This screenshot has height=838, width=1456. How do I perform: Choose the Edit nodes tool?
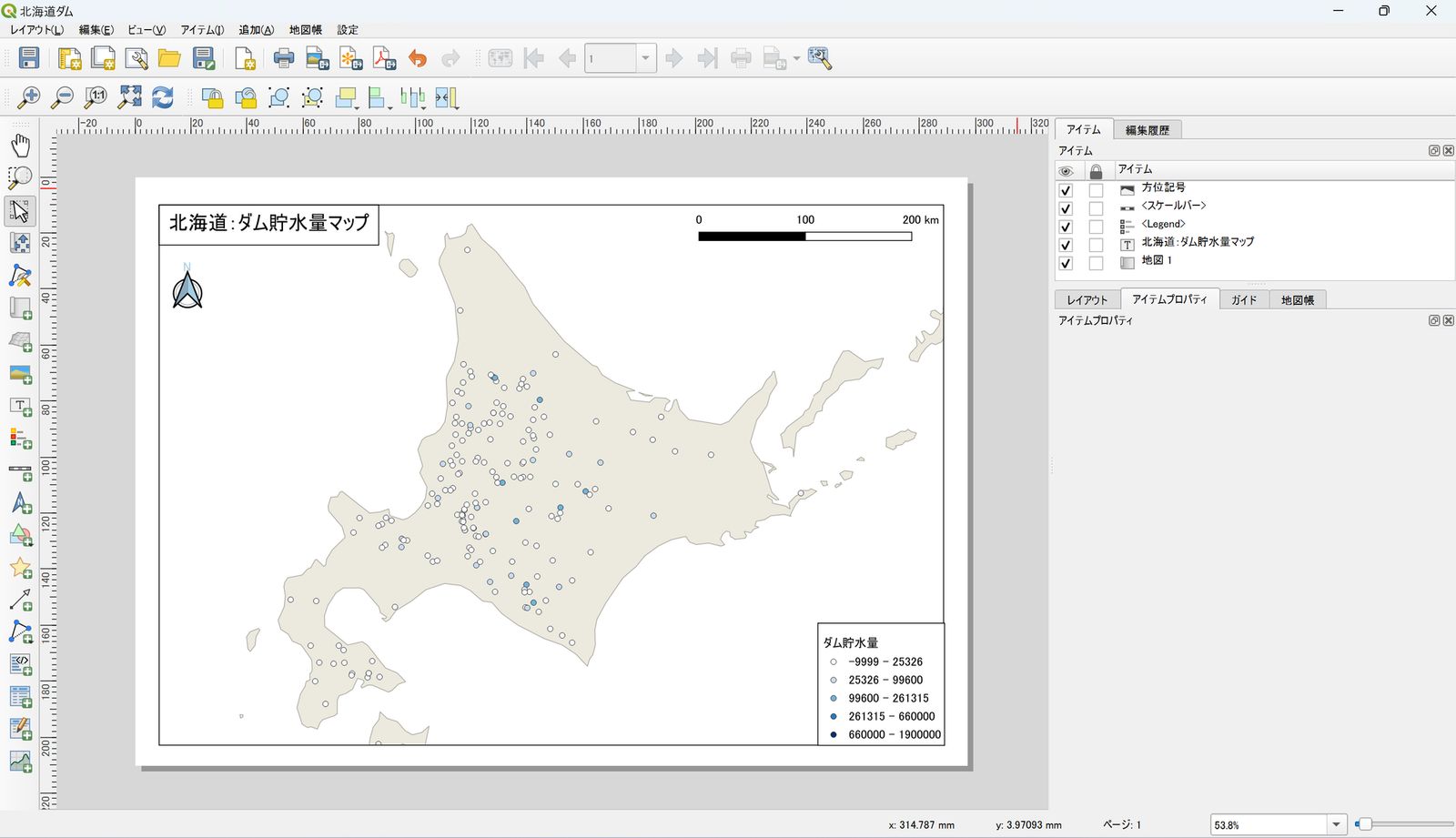(20, 276)
